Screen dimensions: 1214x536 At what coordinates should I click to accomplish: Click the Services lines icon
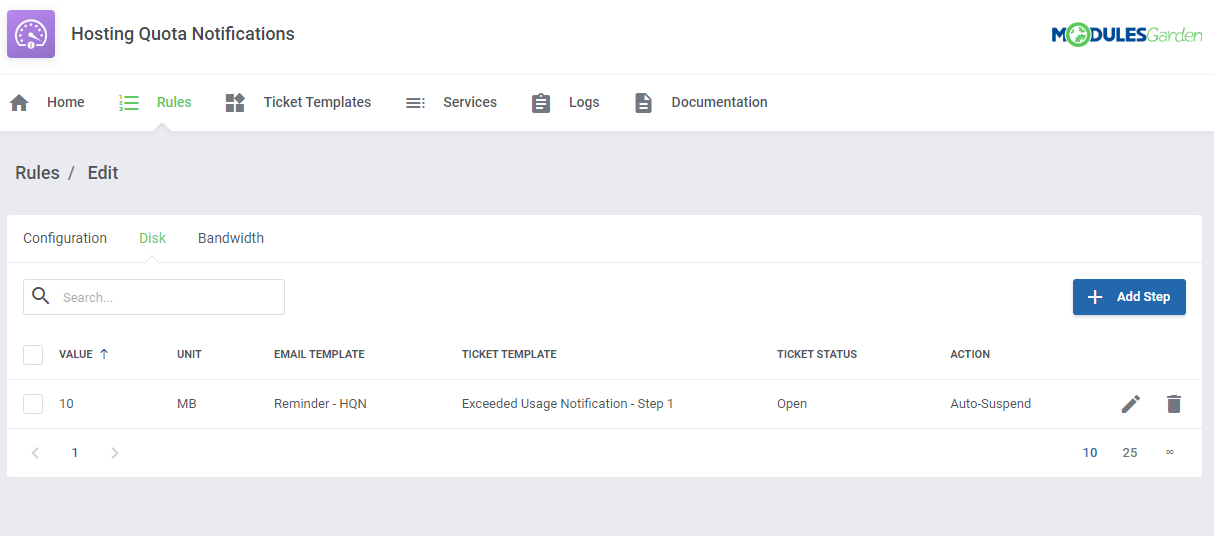click(415, 103)
